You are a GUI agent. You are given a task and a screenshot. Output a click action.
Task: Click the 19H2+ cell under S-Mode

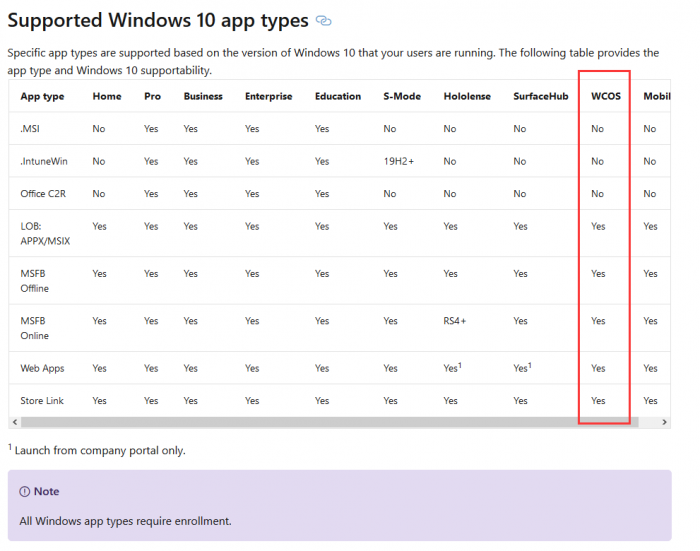(400, 161)
